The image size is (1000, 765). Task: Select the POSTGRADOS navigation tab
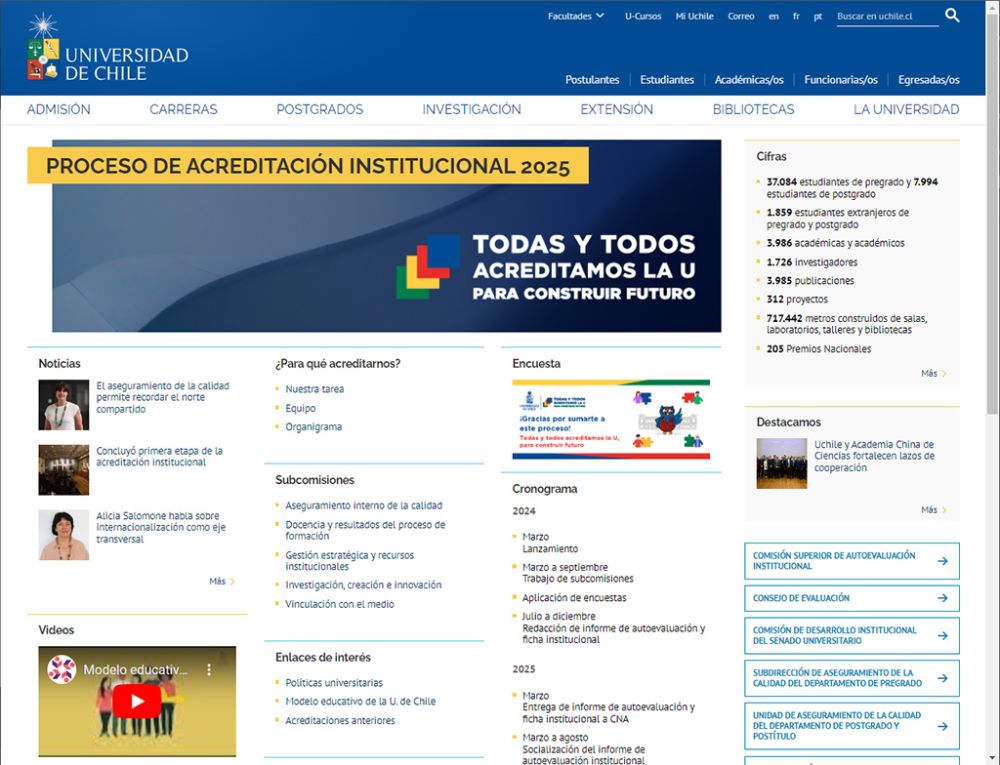click(319, 109)
